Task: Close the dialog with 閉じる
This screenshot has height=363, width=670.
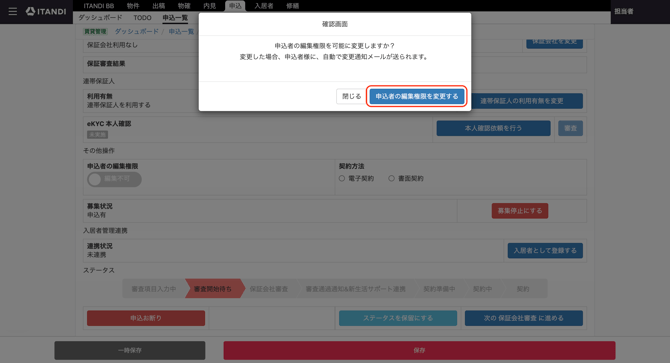Action: coord(352,97)
